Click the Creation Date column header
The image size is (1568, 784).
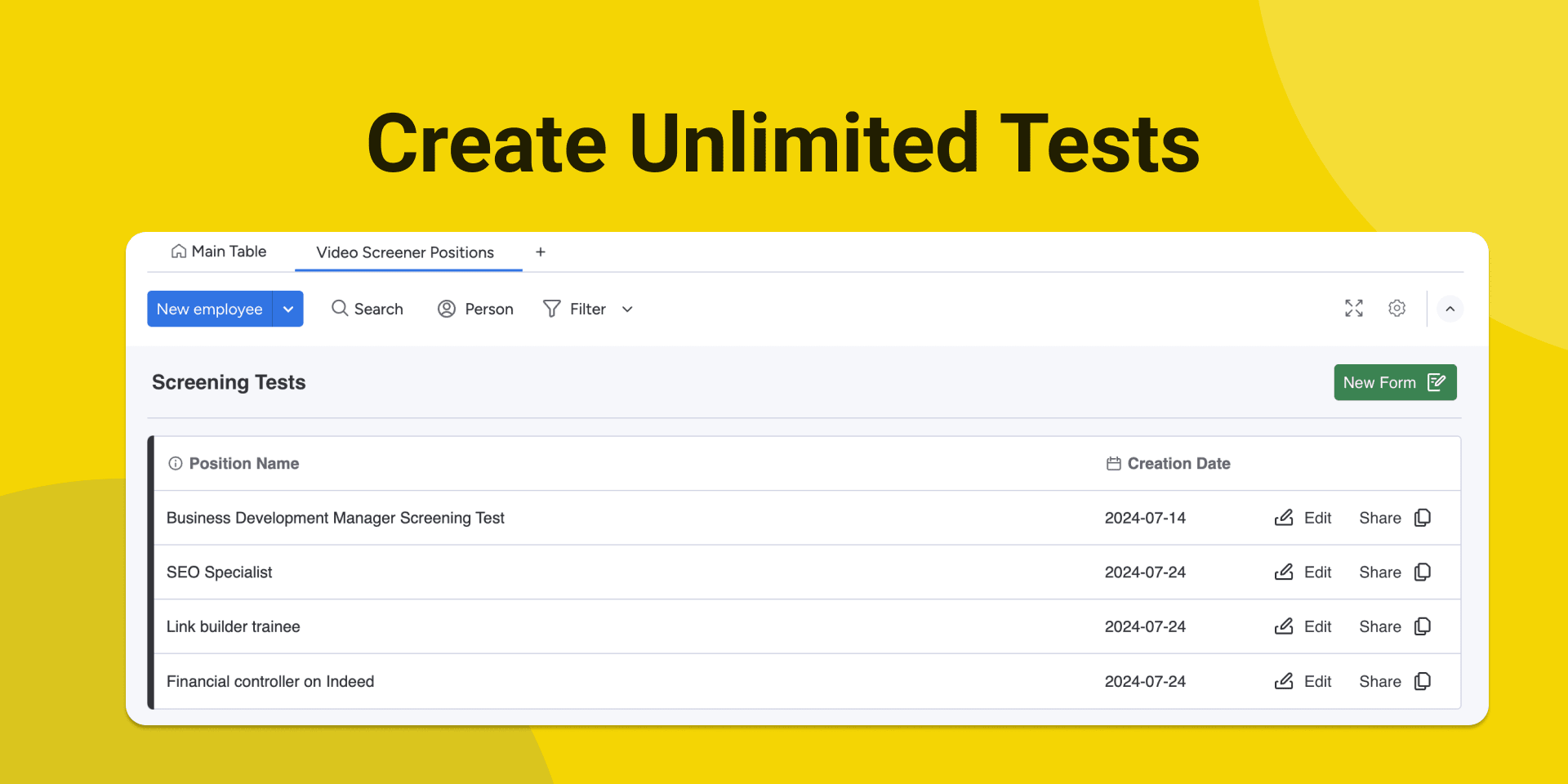[x=1178, y=464]
